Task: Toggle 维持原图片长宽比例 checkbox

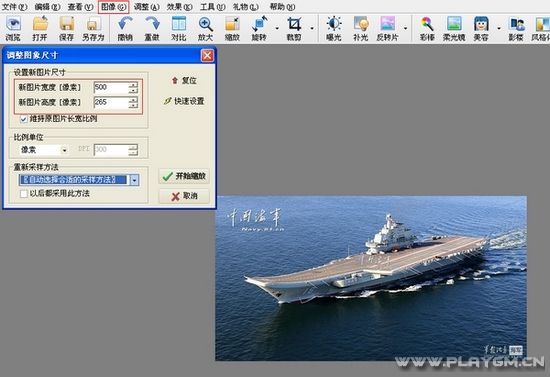Action: tap(24, 119)
